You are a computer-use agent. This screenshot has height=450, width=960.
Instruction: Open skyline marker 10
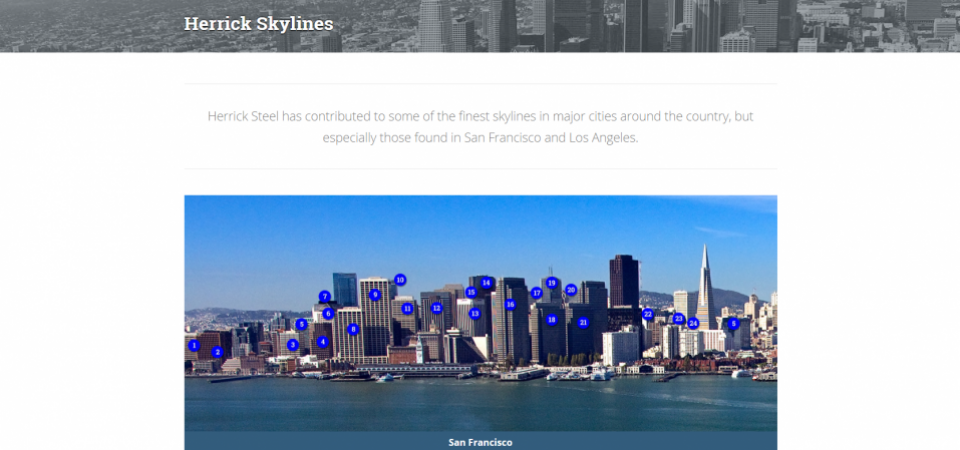400,280
